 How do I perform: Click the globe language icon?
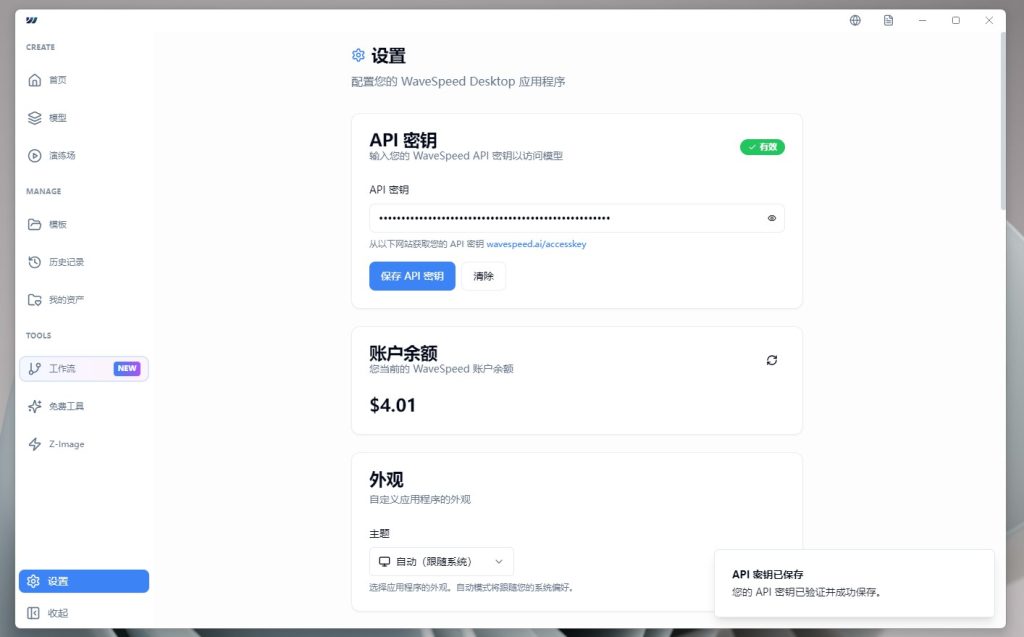(x=855, y=20)
